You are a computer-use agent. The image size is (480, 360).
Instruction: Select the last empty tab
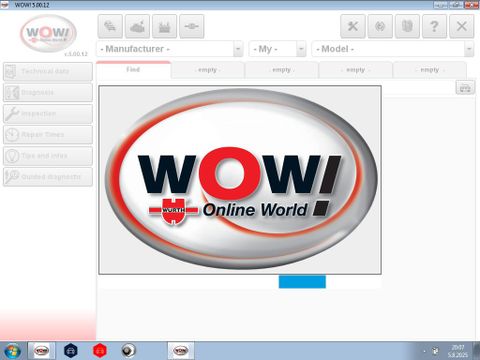[x=430, y=70]
